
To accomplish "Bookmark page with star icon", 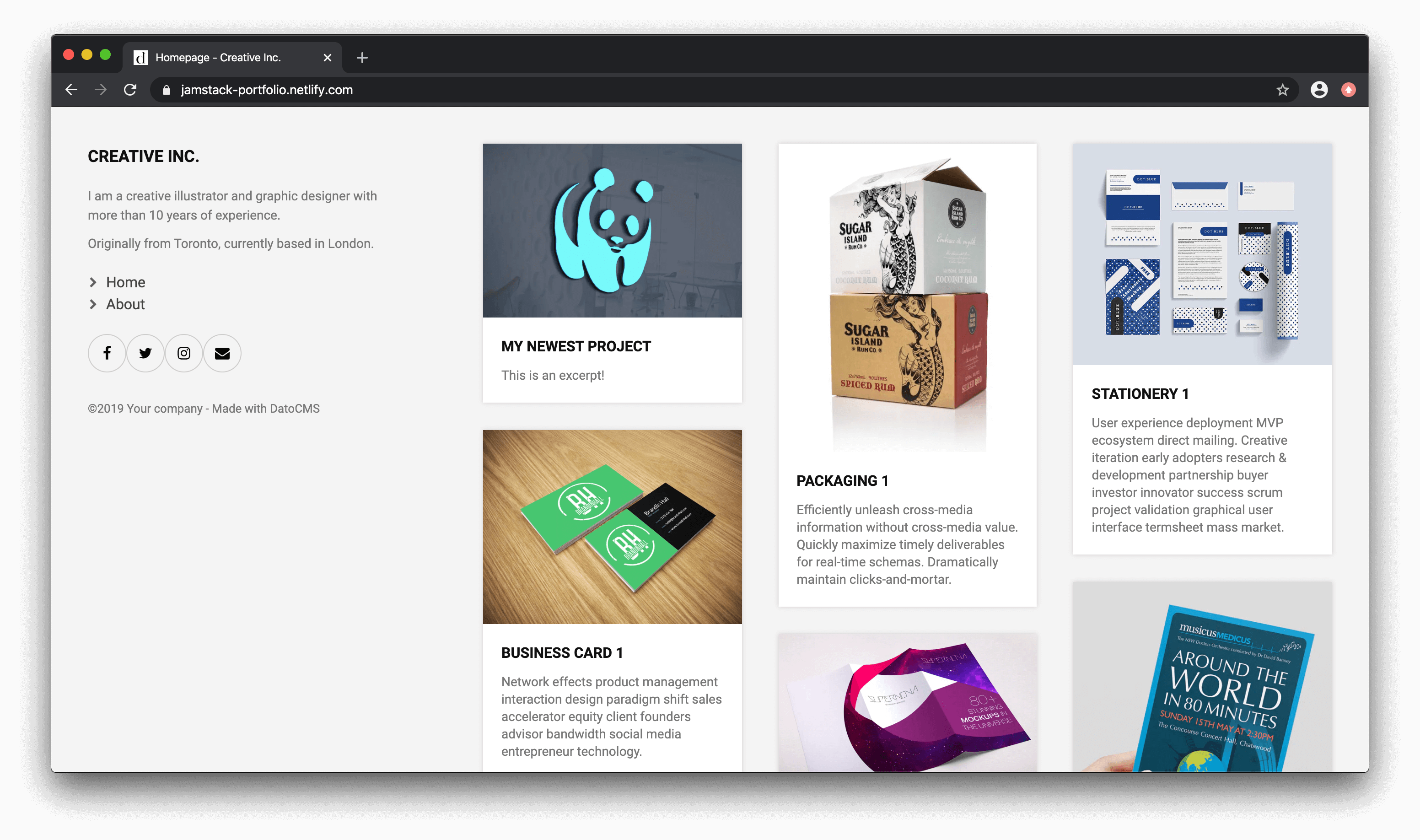I will (1282, 90).
